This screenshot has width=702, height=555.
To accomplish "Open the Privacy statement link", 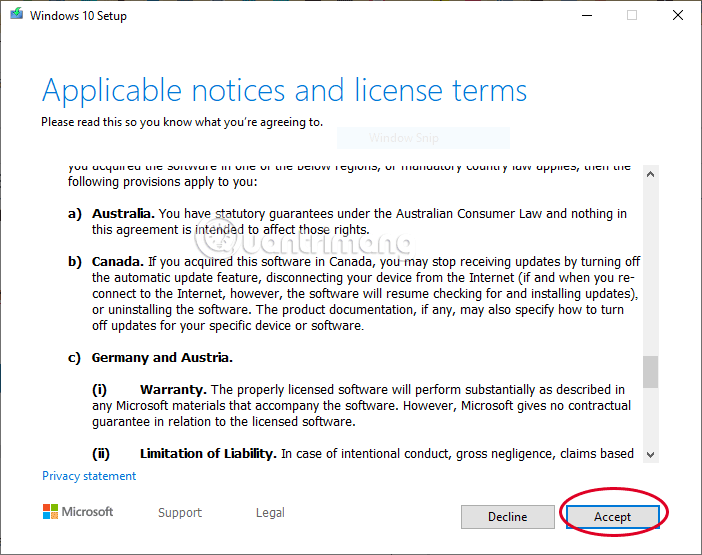I will point(89,476).
